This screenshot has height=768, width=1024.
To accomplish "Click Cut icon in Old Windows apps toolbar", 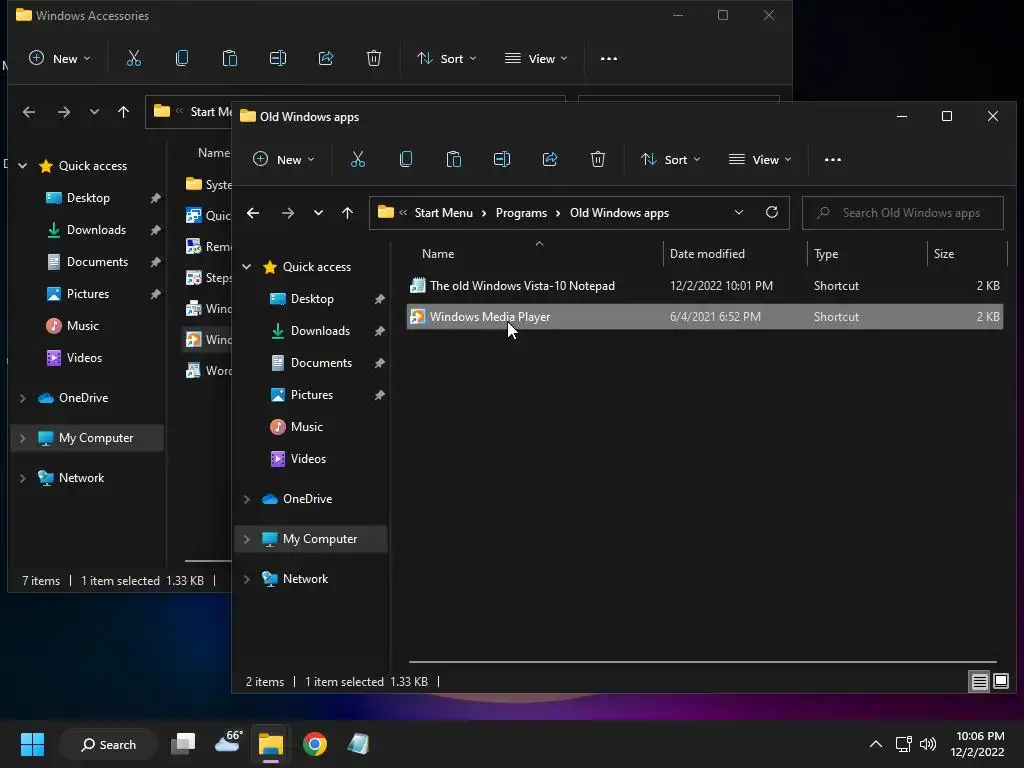I will pyautogui.click(x=358, y=160).
